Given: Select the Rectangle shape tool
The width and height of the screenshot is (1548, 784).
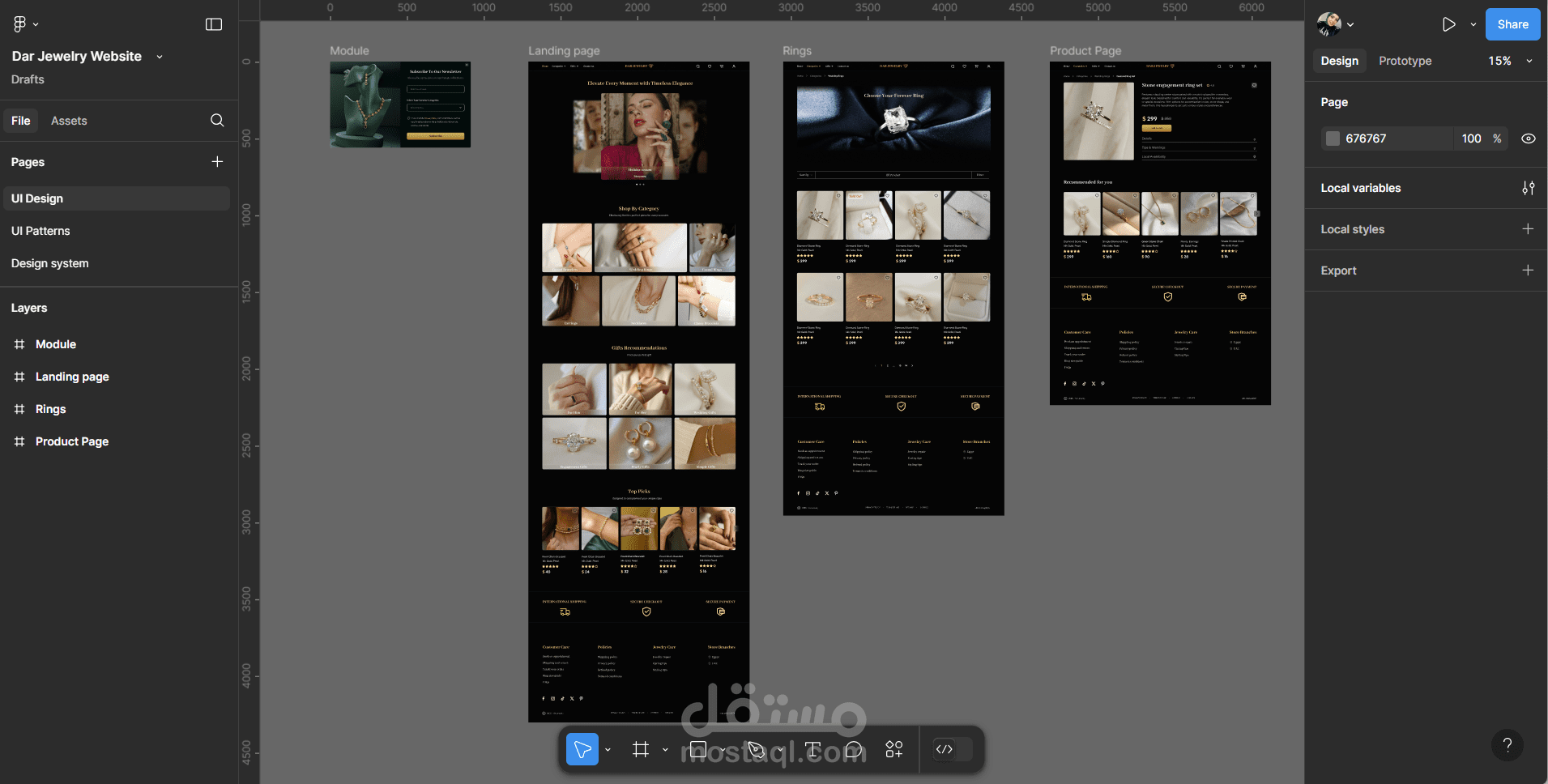Looking at the screenshot, I should [698, 749].
